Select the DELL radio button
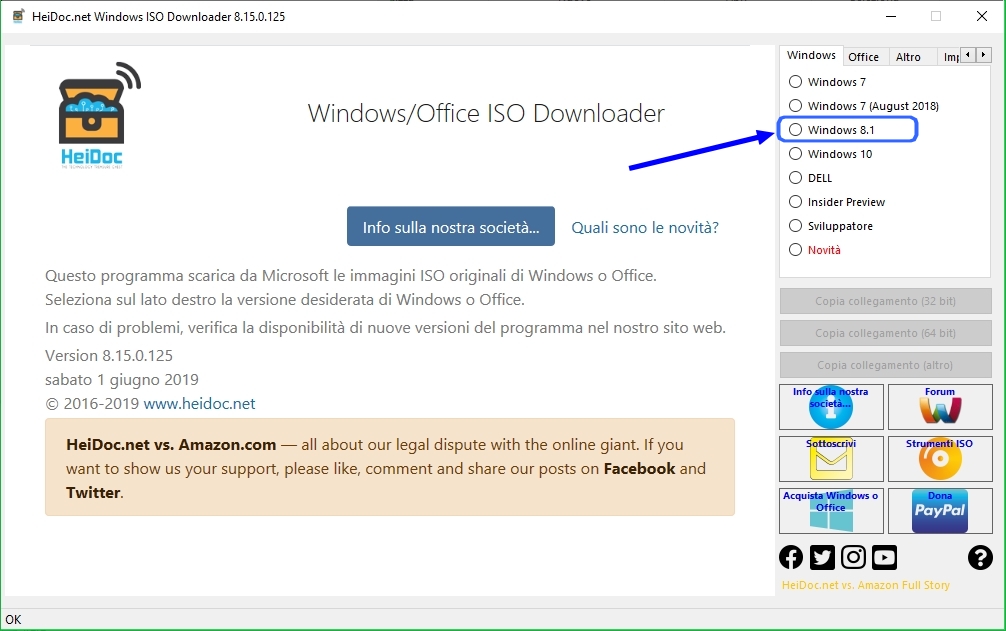 tap(796, 178)
